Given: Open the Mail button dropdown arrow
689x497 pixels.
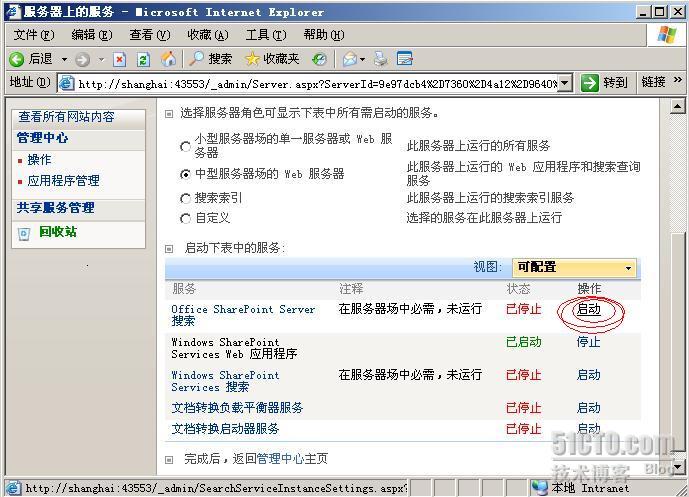Looking at the screenshot, I should (x=363, y=59).
